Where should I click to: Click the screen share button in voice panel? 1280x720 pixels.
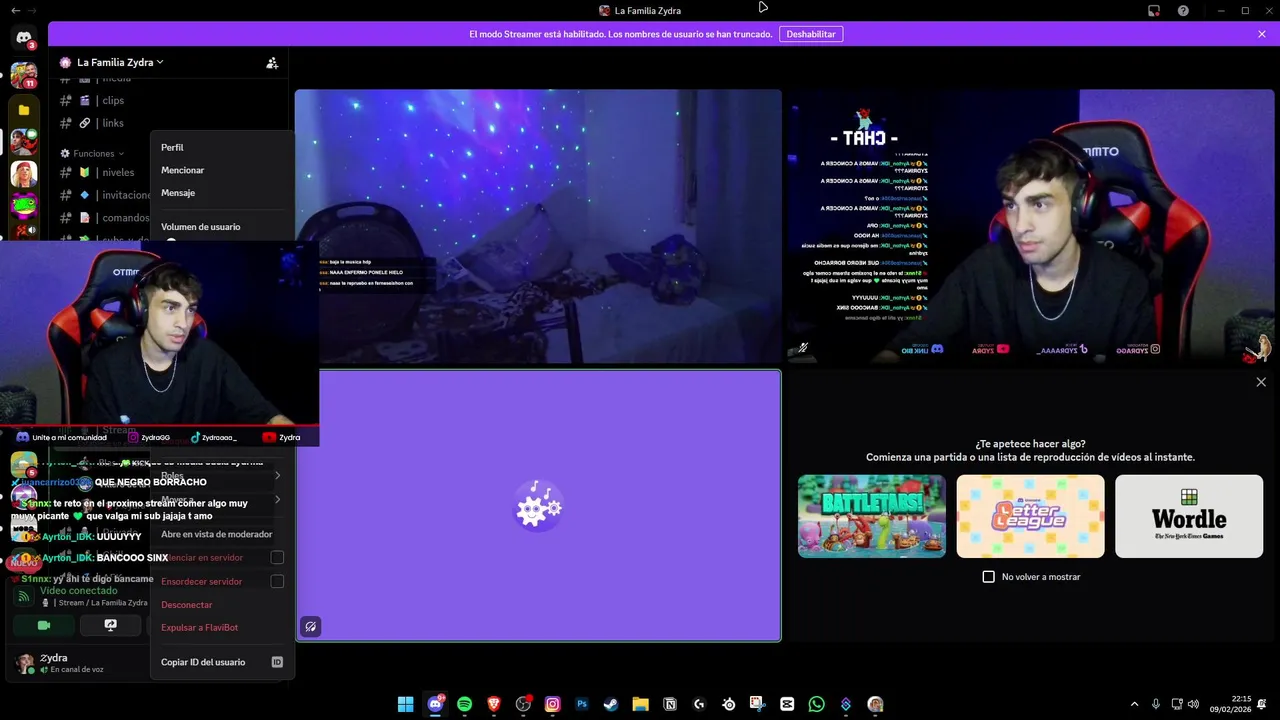tap(111, 625)
